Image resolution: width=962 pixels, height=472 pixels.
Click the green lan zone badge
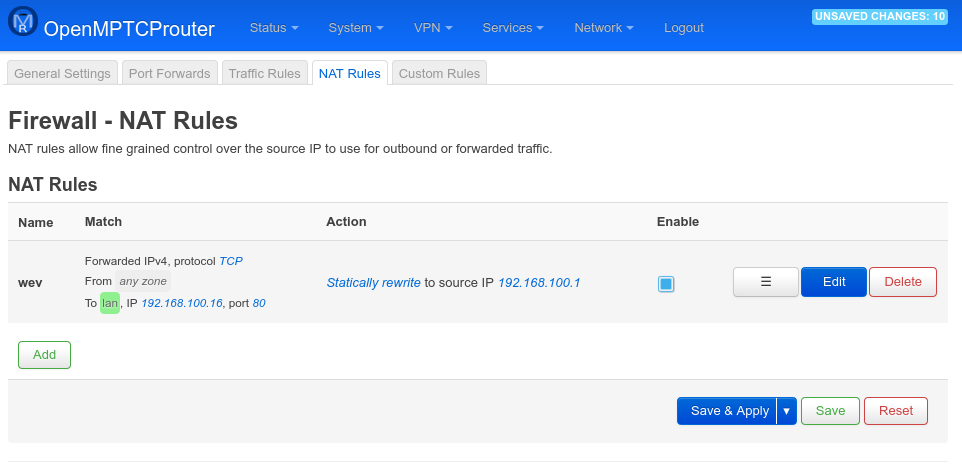coord(110,303)
